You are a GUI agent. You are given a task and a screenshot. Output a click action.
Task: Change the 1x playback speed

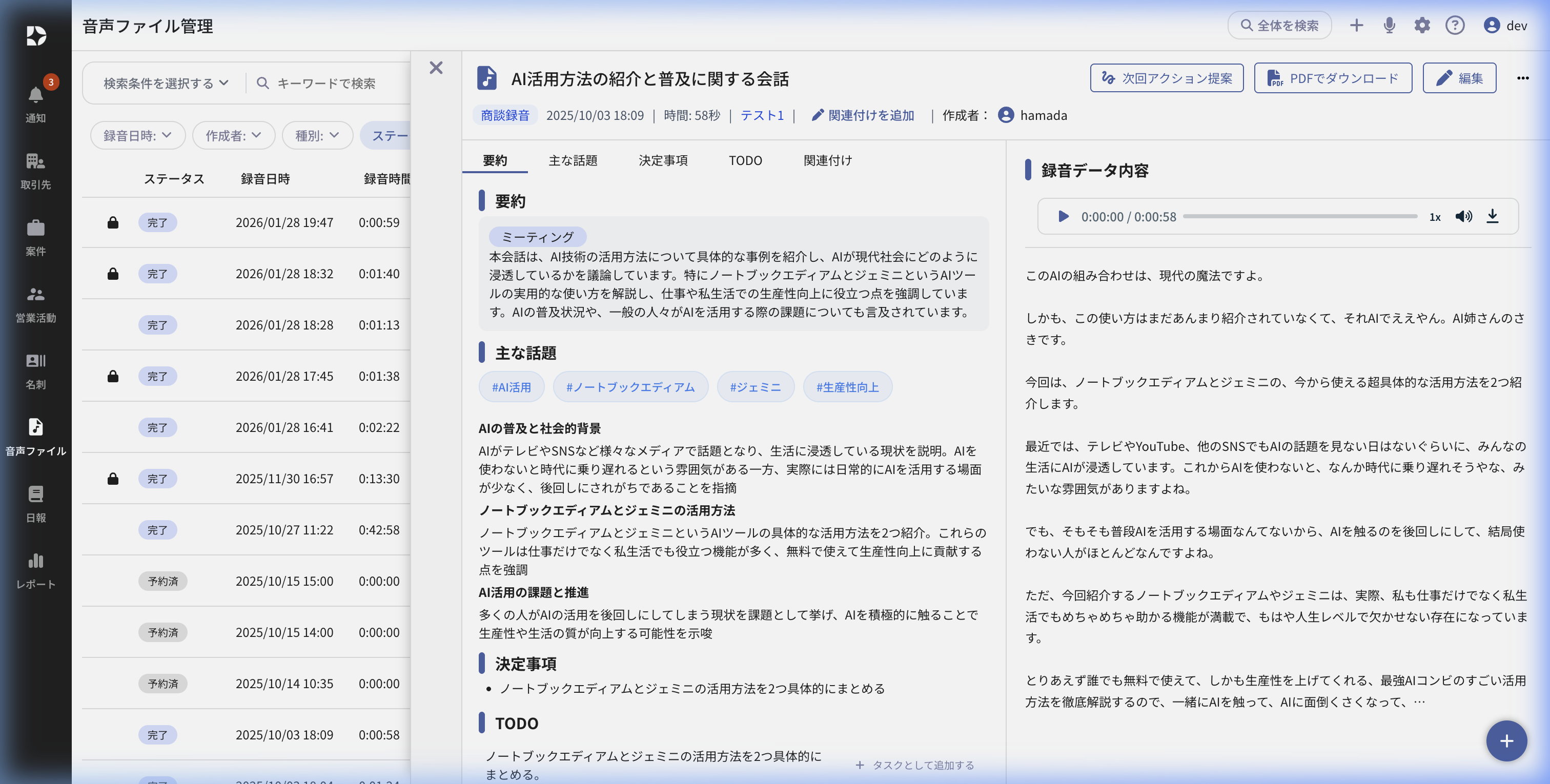(x=1435, y=217)
